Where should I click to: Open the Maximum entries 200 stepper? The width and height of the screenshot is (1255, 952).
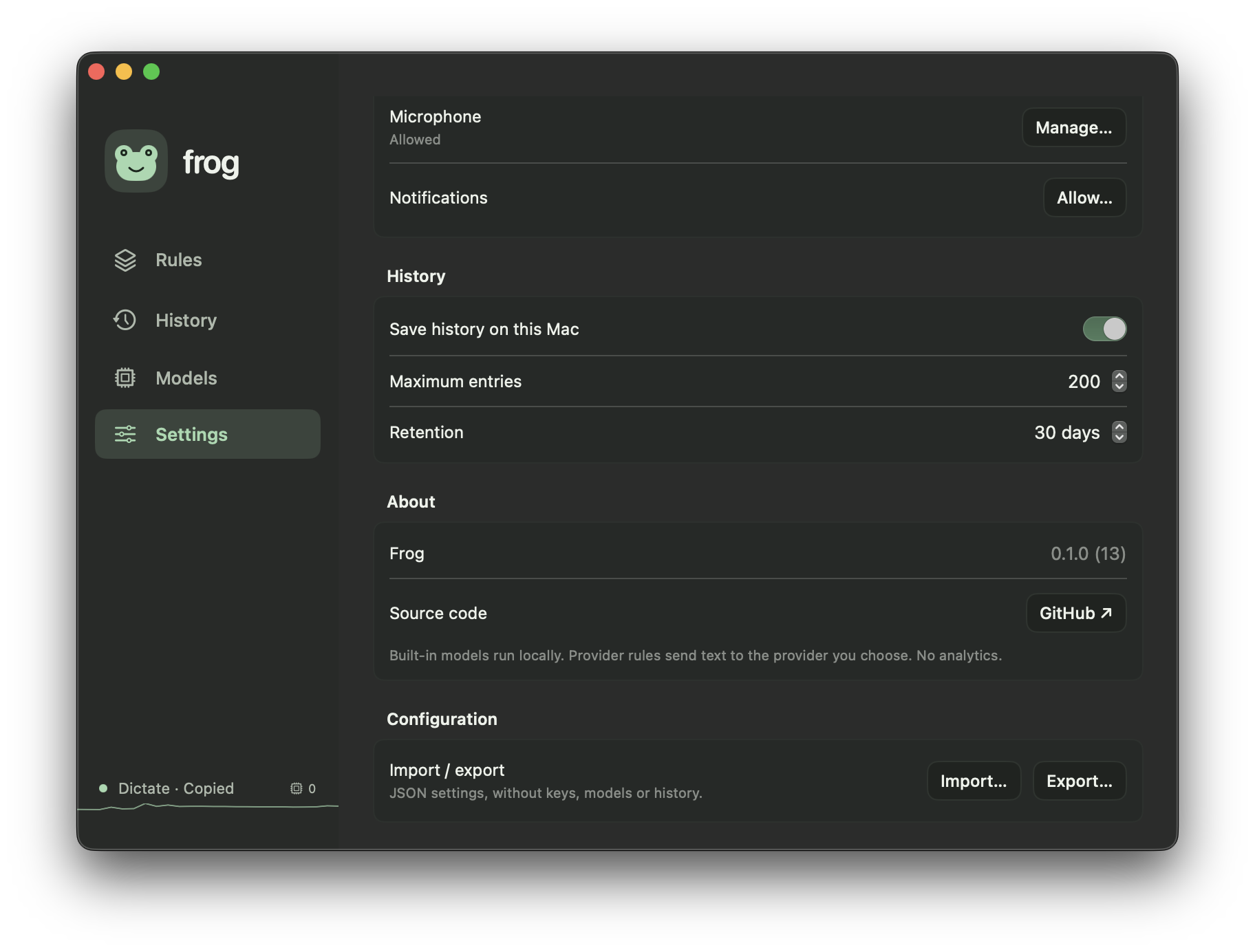tap(1119, 381)
